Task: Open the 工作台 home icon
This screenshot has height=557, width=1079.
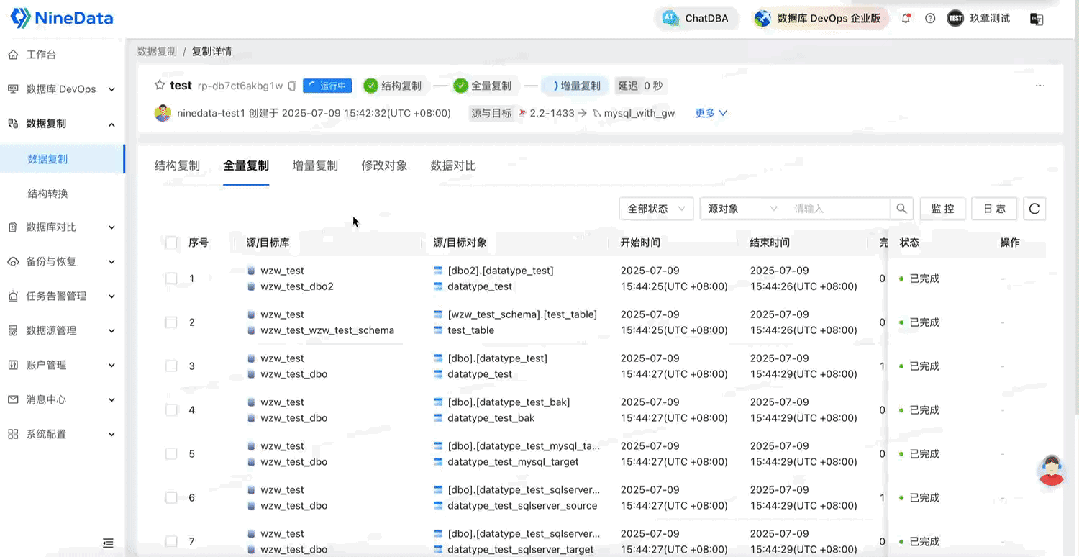Action: click(12, 54)
